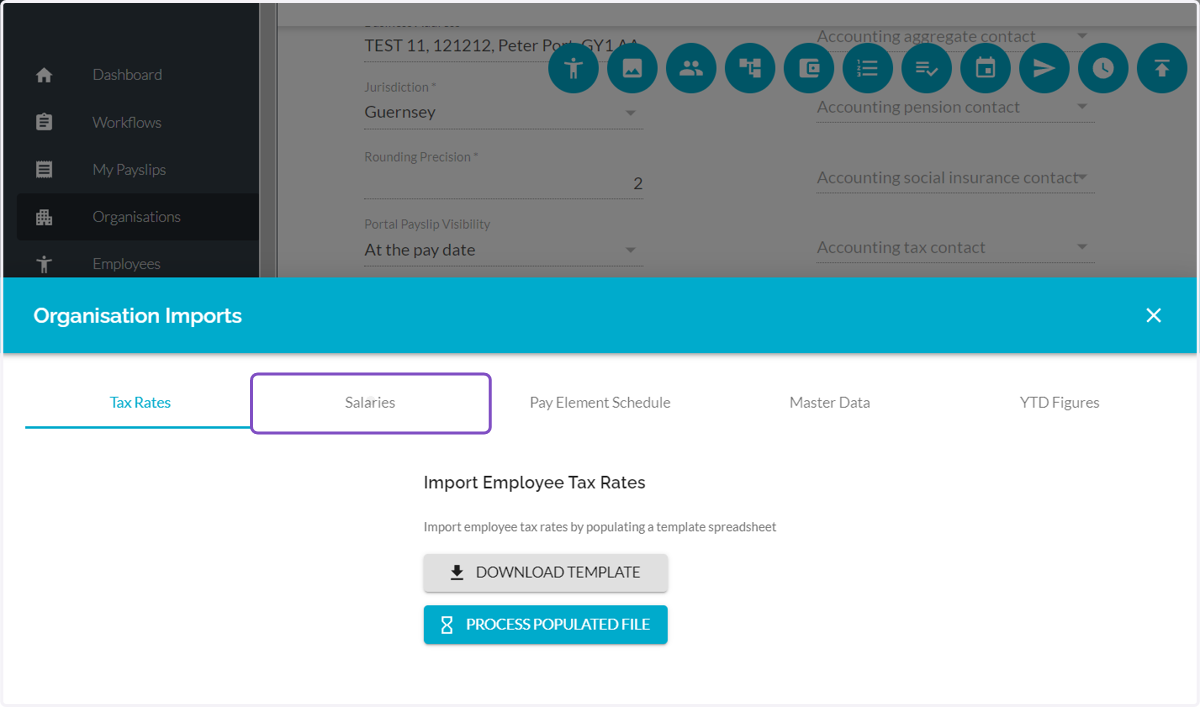Click the image picture round button
This screenshot has width=1200, height=707.
point(632,68)
